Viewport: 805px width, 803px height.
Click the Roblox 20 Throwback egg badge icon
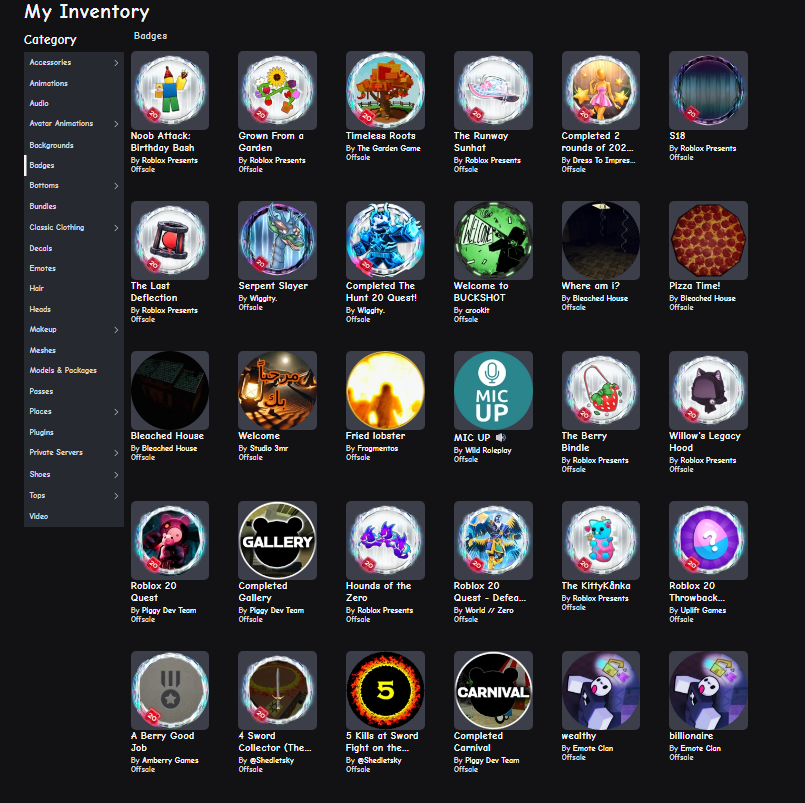coord(708,540)
